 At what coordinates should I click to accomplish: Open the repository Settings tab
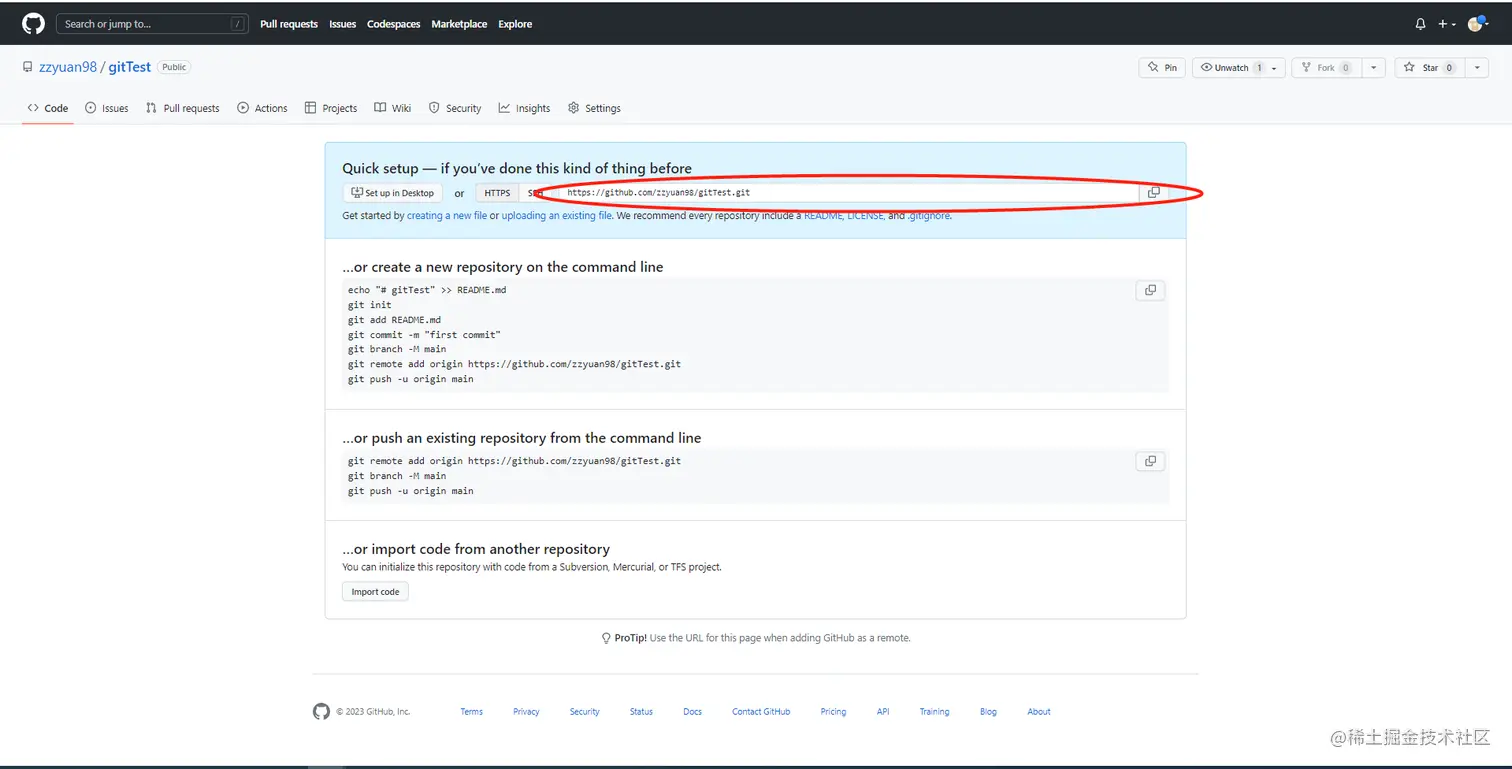(594, 108)
